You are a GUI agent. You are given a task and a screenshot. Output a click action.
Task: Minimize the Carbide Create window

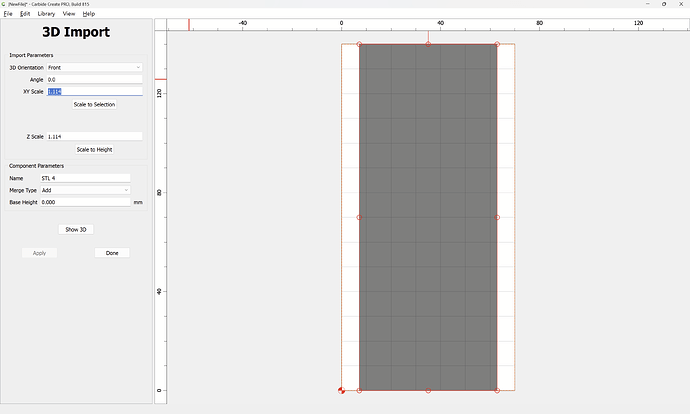pyautogui.click(x=648, y=4)
